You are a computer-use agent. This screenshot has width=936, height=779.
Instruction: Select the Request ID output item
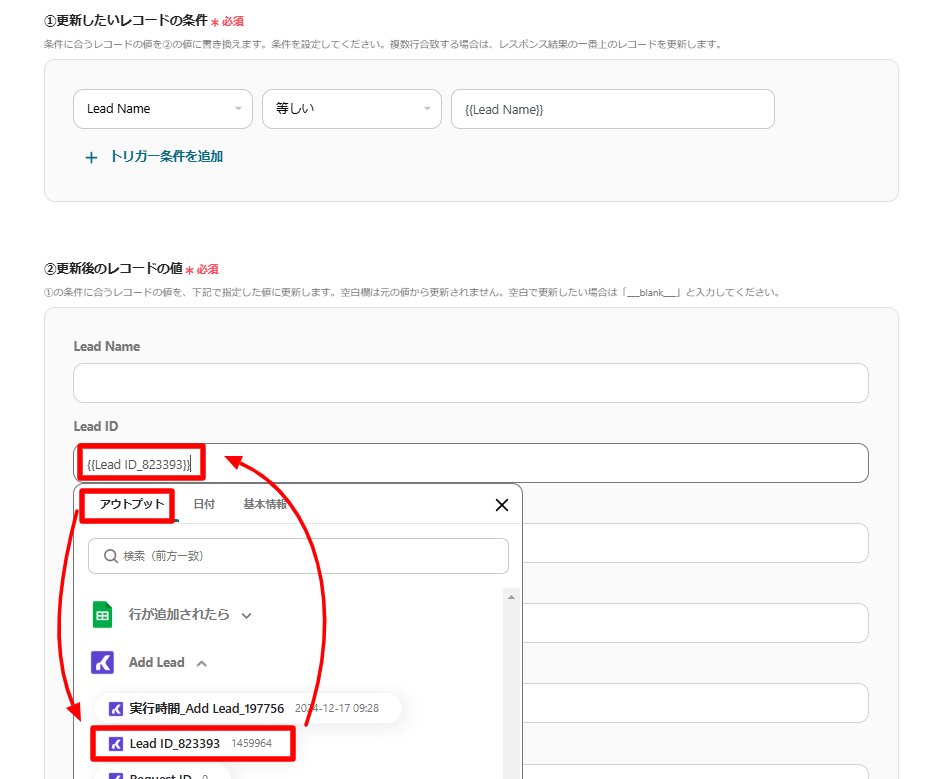[x=162, y=772]
